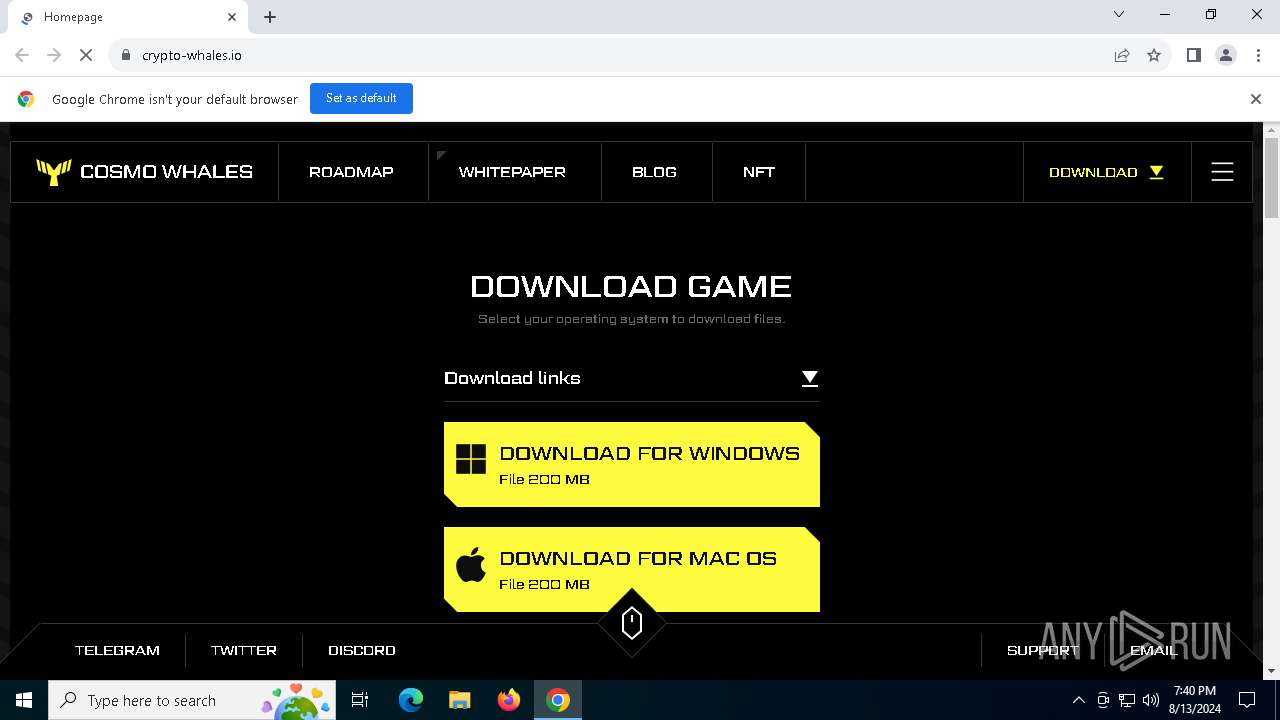Open the EMAIL link
Viewport: 1280px width, 720px height.
coord(1153,650)
